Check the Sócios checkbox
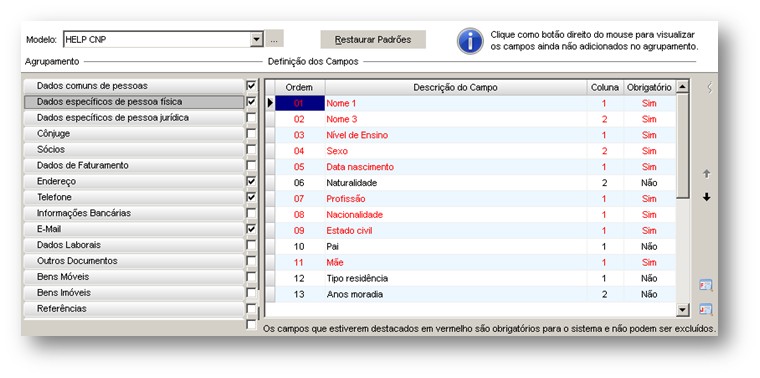The width and height of the screenshot is (760, 378). 251,150
